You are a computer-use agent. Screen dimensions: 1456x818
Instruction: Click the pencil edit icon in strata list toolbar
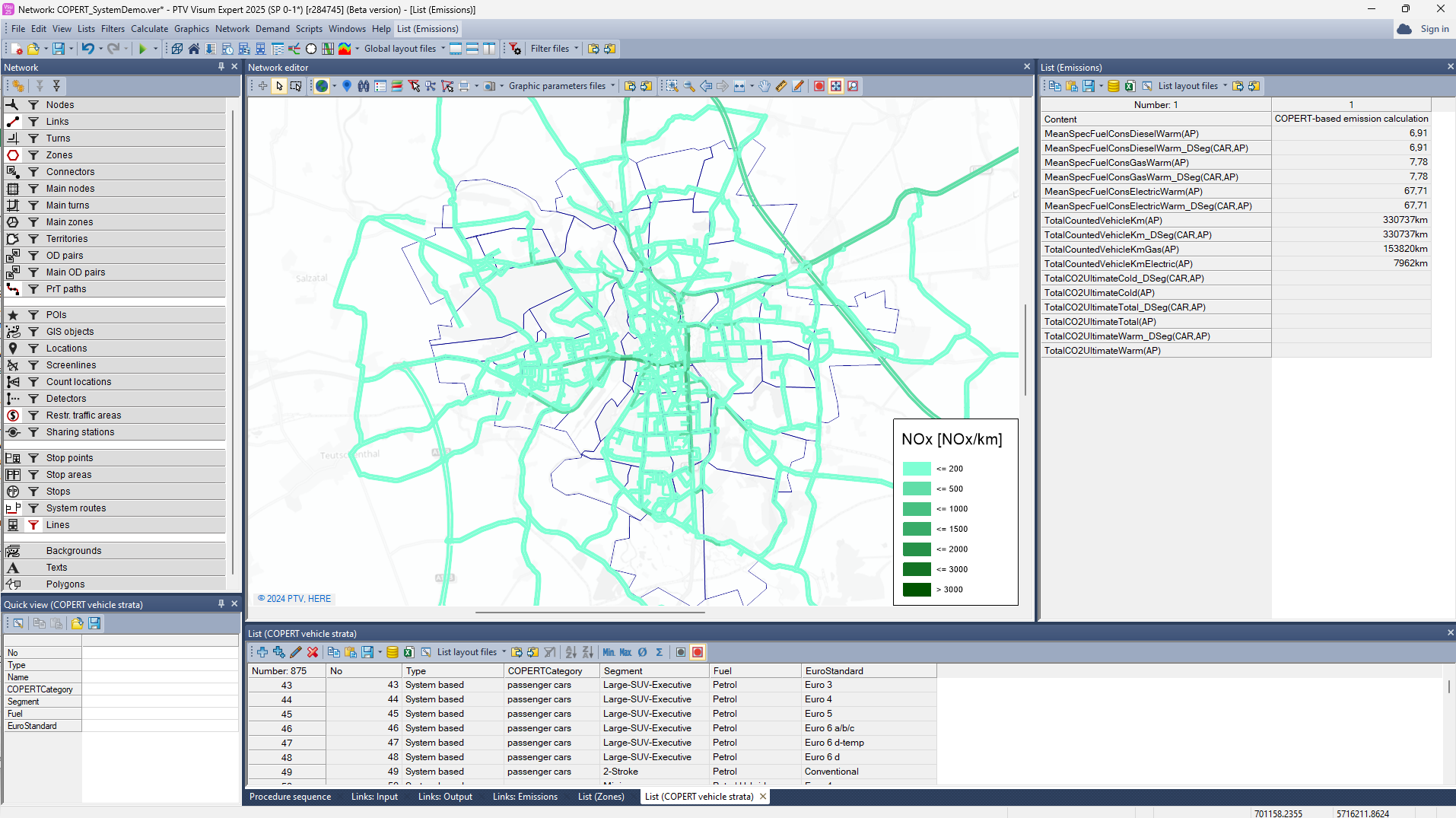click(x=296, y=652)
